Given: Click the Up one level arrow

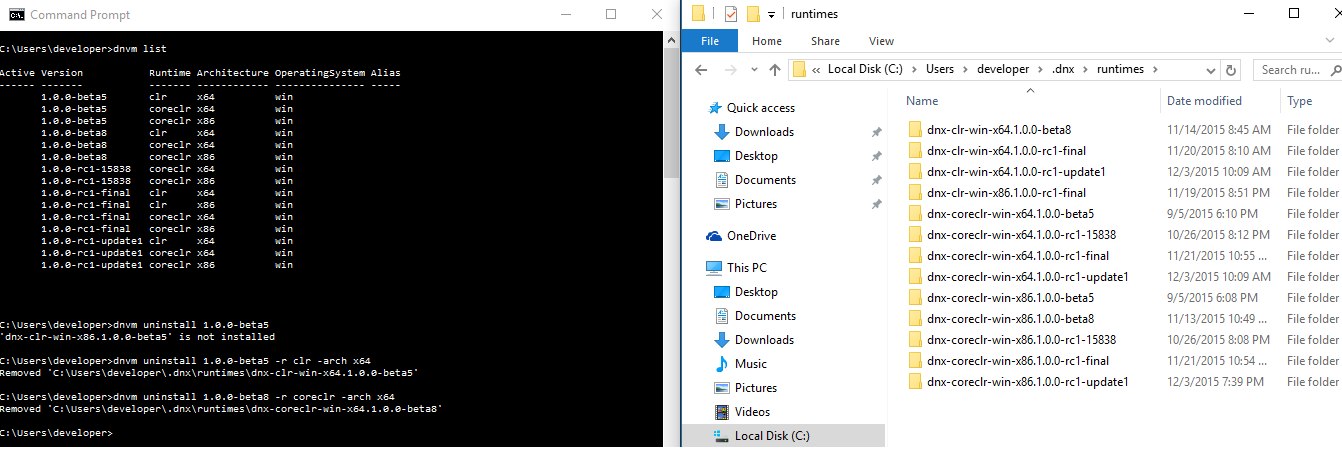Looking at the screenshot, I should 775,70.
